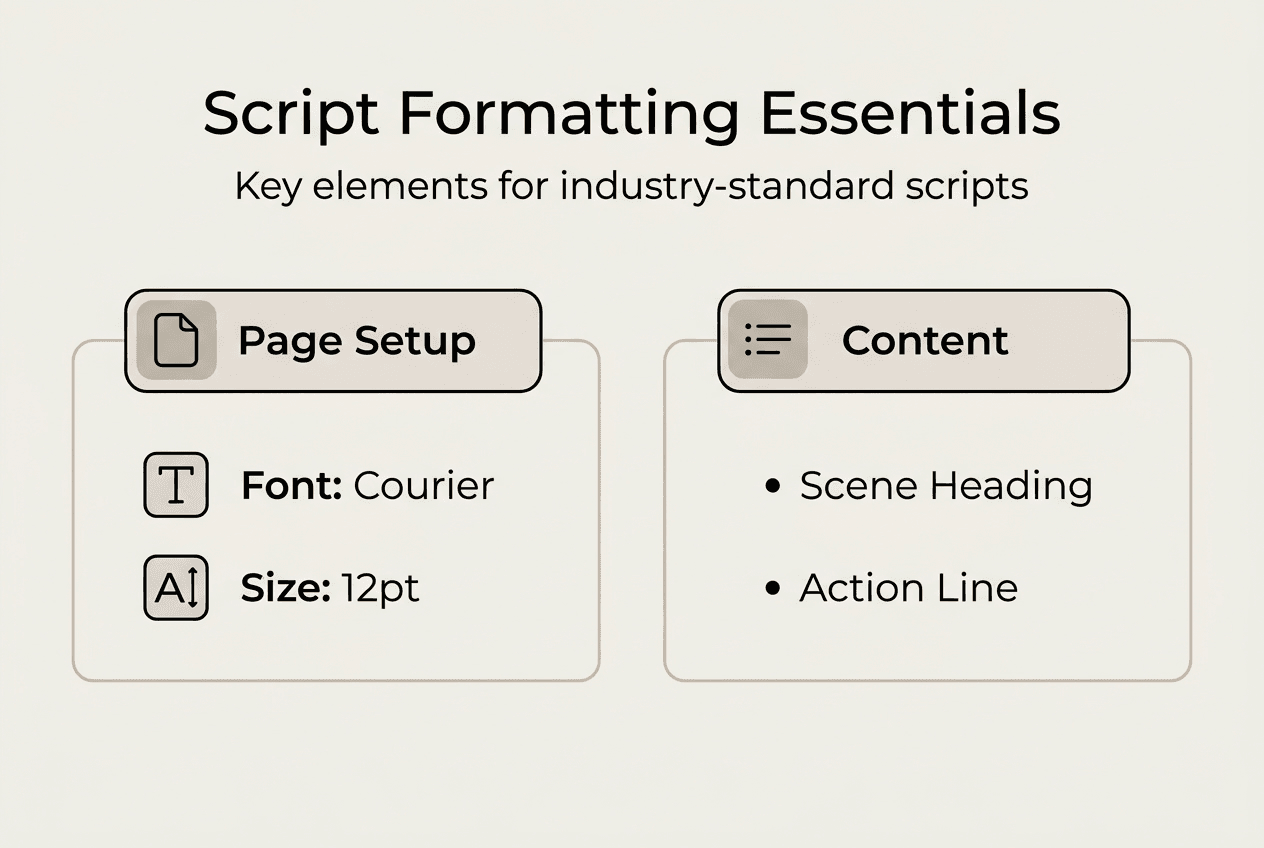
Task: Click the 'Size: 12pt' text
Action: pyautogui.click(x=330, y=588)
